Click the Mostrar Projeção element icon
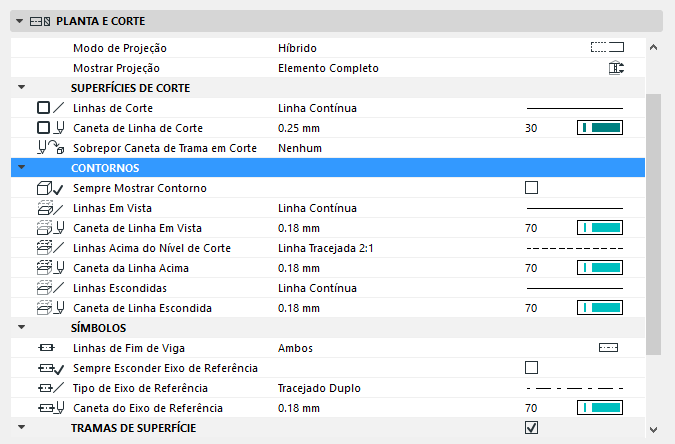This screenshot has height=444, width=675. pyautogui.click(x=616, y=68)
